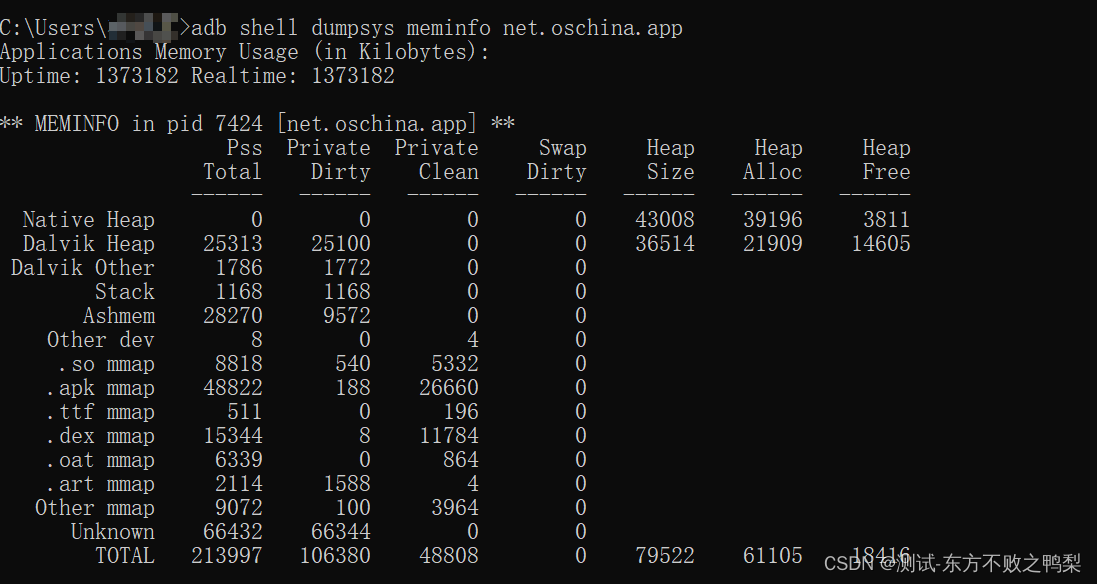Select the 'Stack' row label
Screen dimensions: 1097x584
pyautogui.click(x=125, y=292)
